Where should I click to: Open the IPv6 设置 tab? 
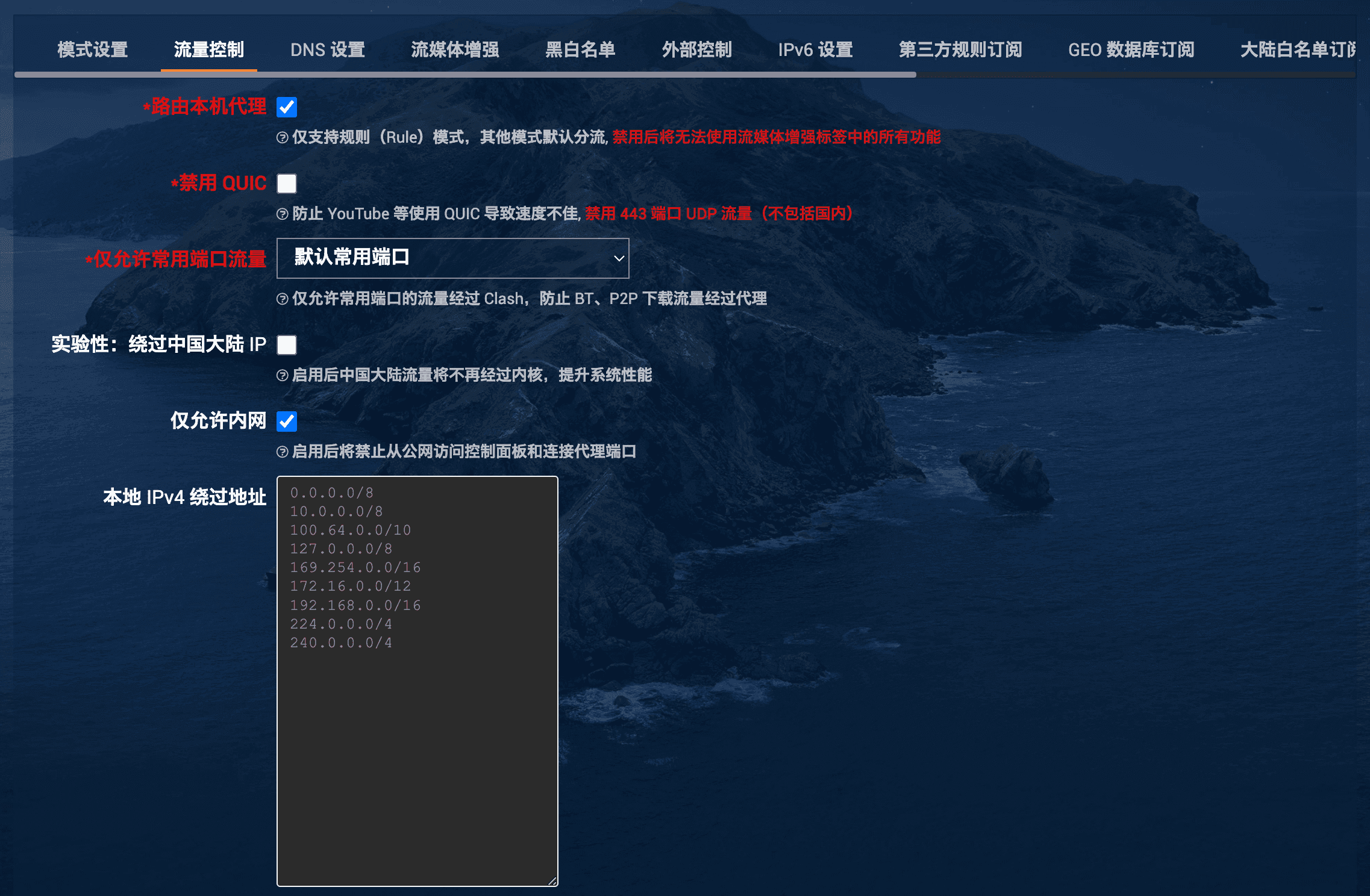[815, 50]
